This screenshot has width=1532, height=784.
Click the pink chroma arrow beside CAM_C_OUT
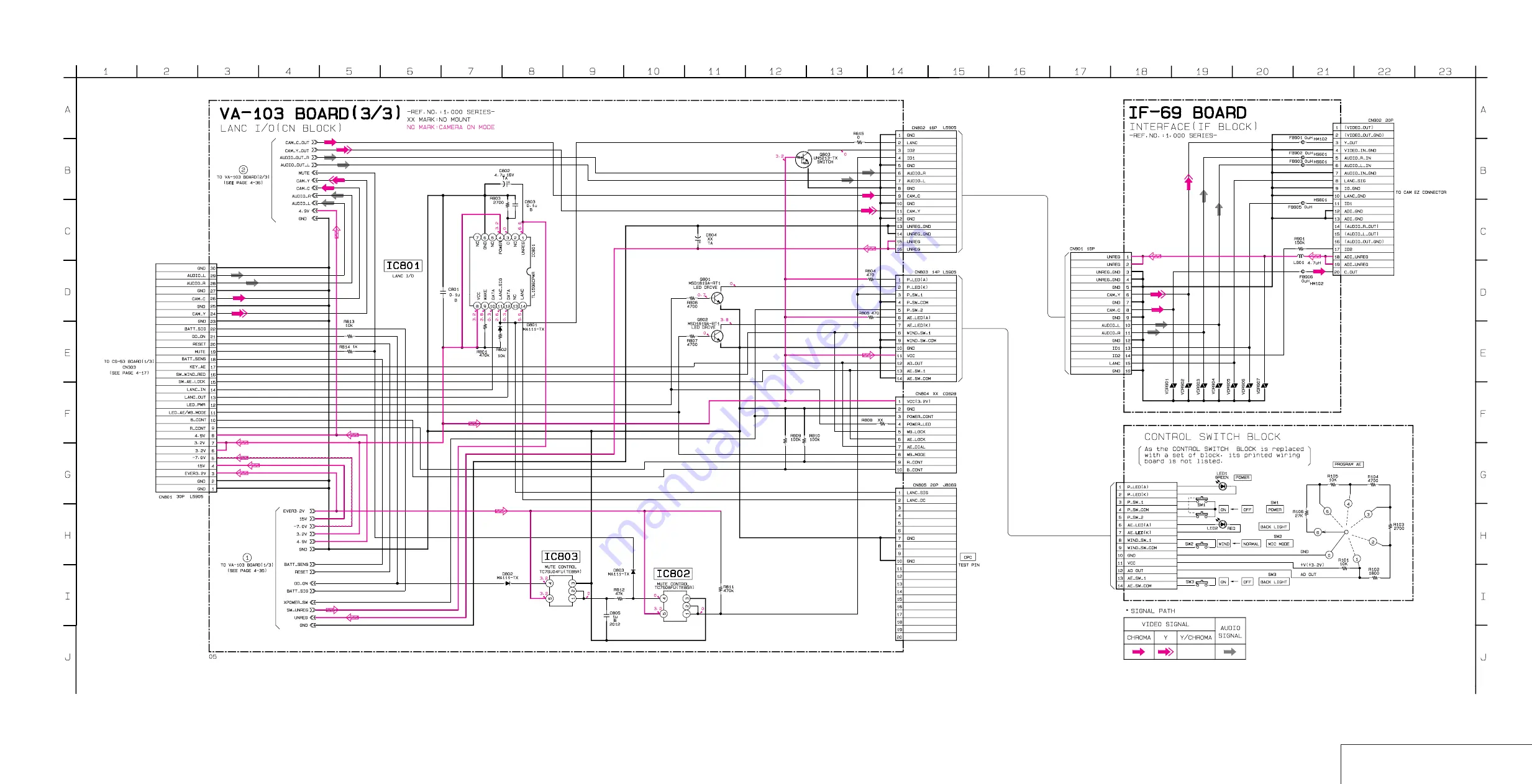click(x=330, y=142)
